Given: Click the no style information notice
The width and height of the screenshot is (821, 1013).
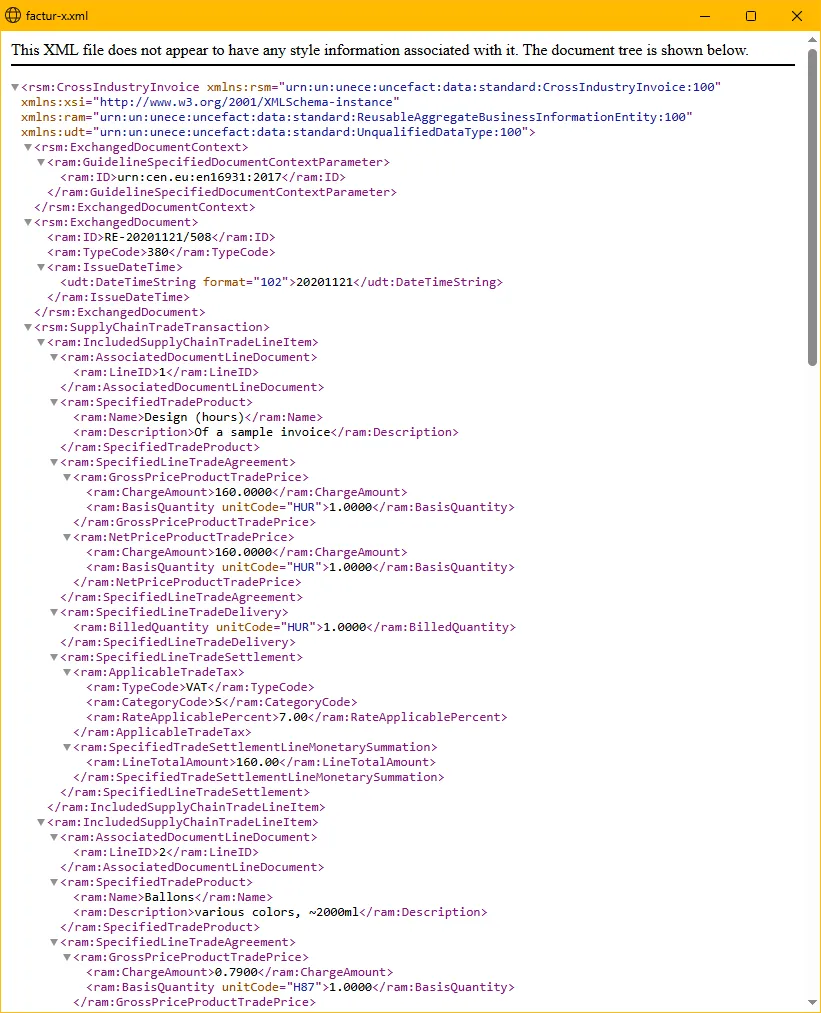Looking at the screenshot, I should pos(380,50).
